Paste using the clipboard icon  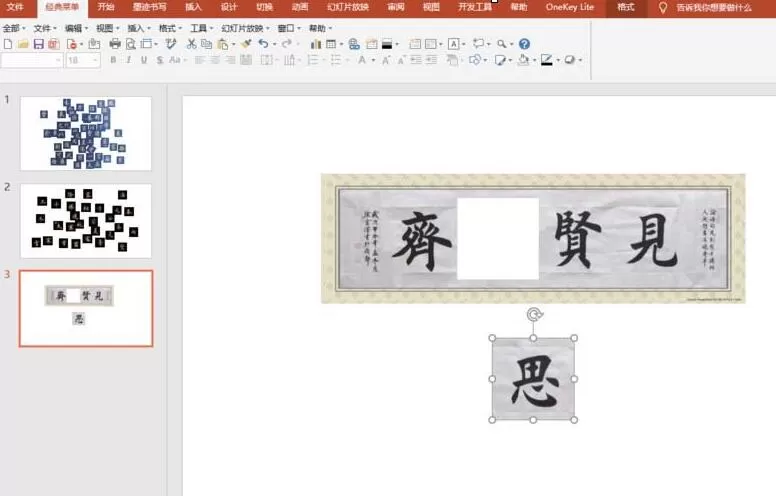coord(223,44)
